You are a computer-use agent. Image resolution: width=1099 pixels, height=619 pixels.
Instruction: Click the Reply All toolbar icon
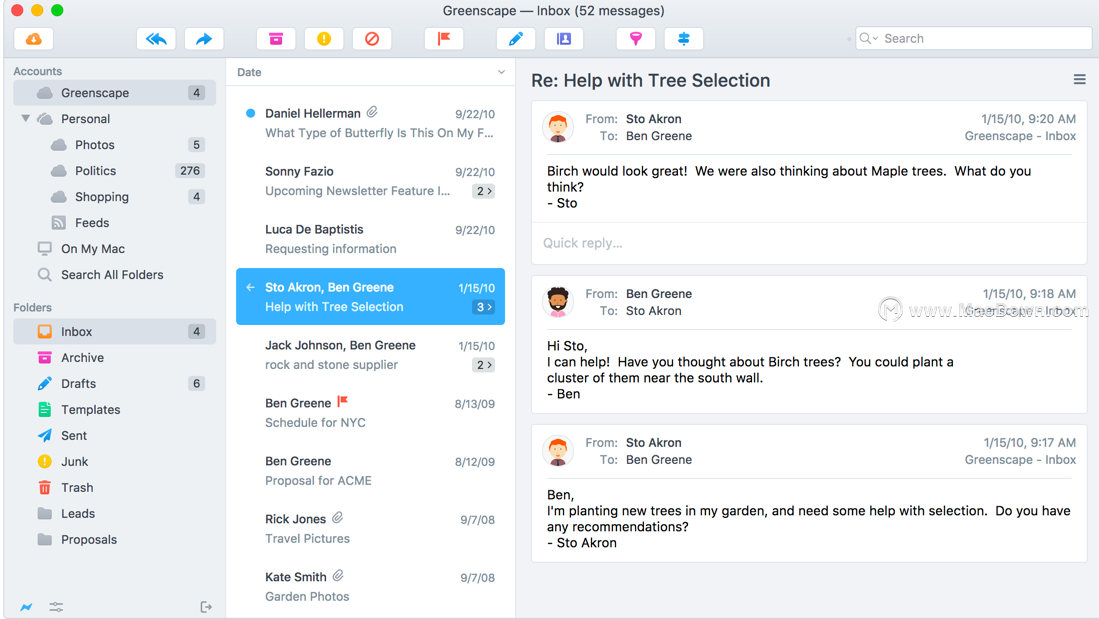coord(156,39)
